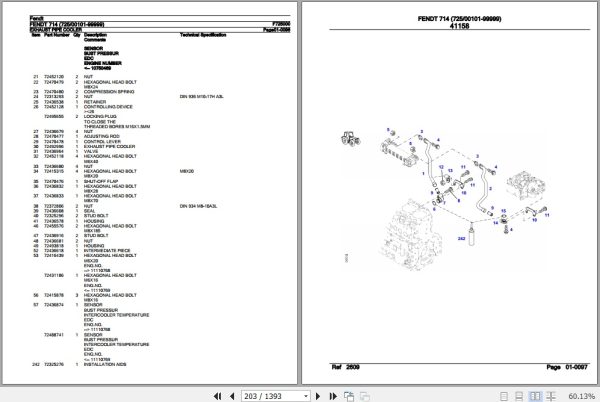Viewport: 600px width, 402px height.
Task: Click the Technical Specification column header
Action: click(203, 35)
